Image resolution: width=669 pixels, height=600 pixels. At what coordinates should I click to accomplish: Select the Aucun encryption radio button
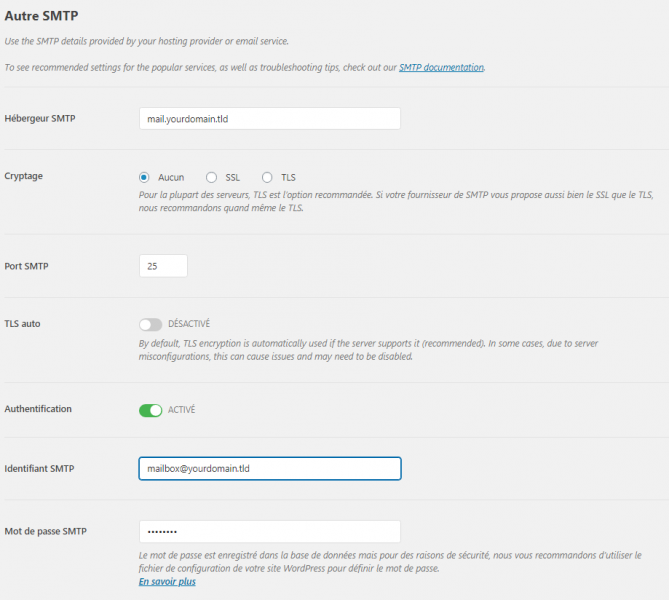pos(144,177)
